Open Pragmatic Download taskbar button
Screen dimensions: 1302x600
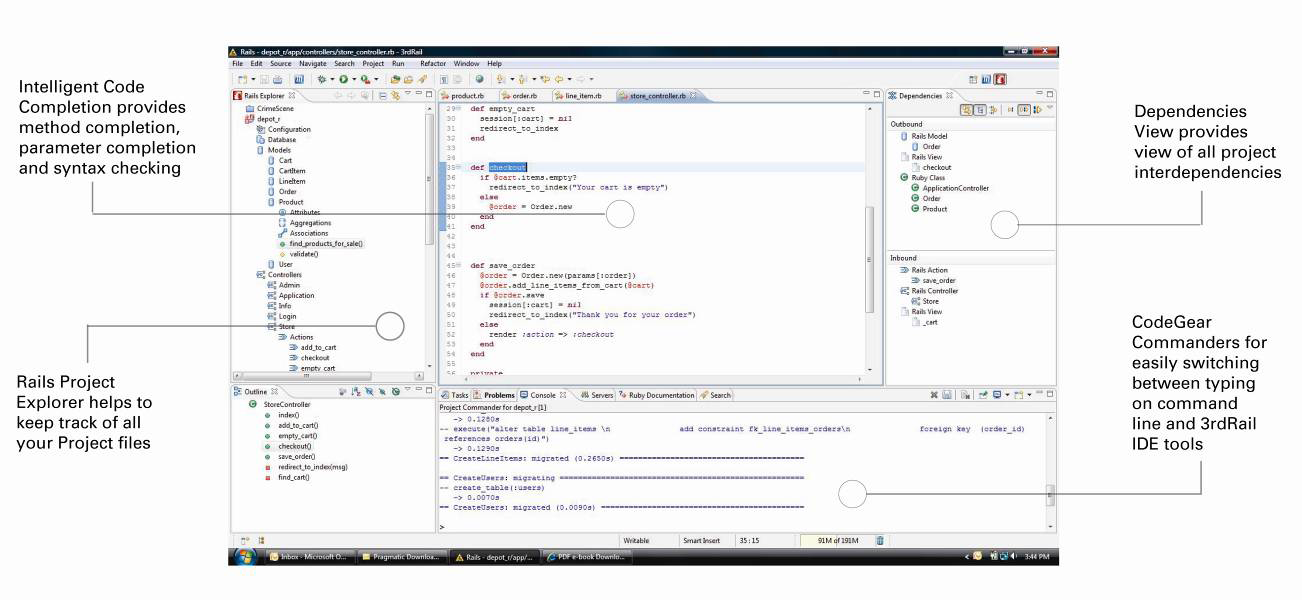tap(400, 557)
